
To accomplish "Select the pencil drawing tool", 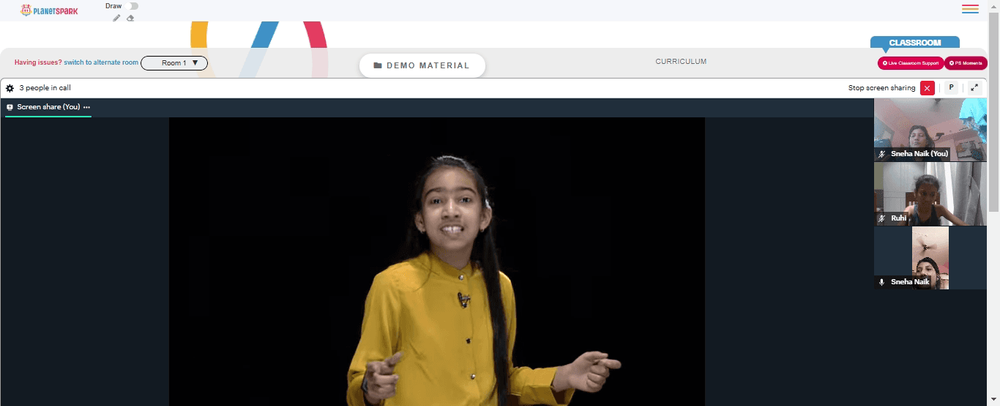I will click(x=116, y=18).
